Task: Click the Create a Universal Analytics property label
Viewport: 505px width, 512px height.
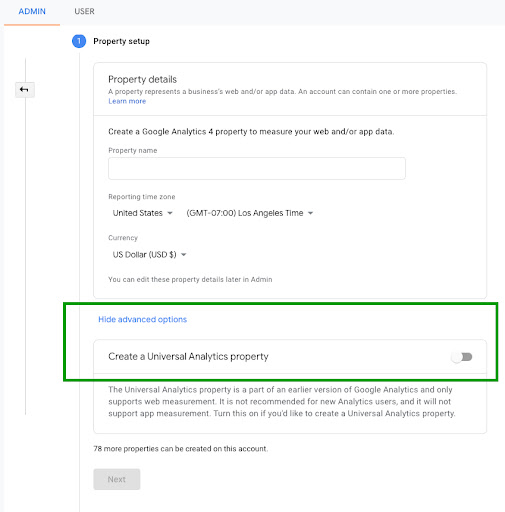Action: coord(188,356)
